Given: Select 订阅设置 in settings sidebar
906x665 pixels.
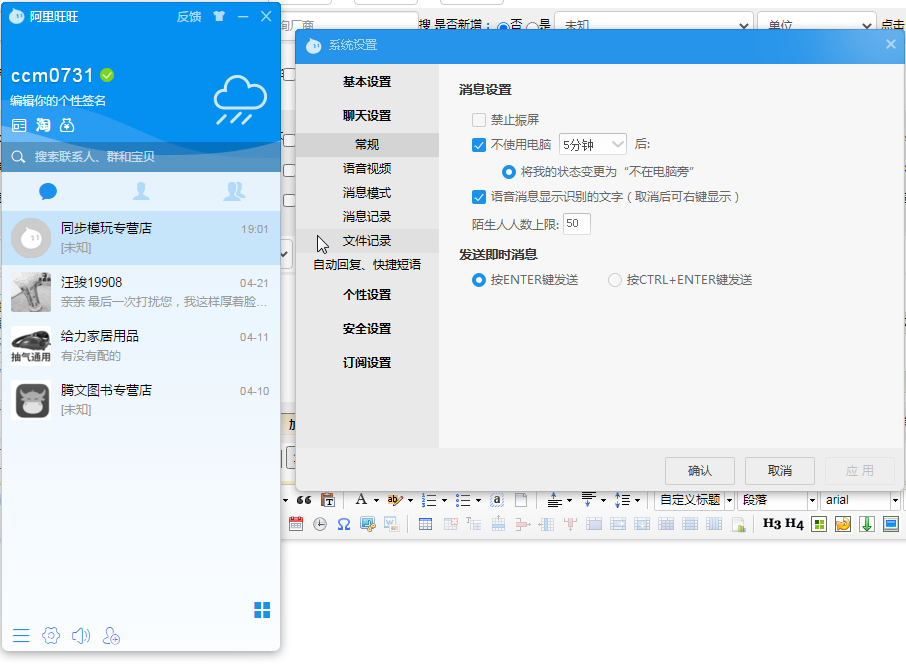Looking at the screenshot, I should click(x=367, y=363).
